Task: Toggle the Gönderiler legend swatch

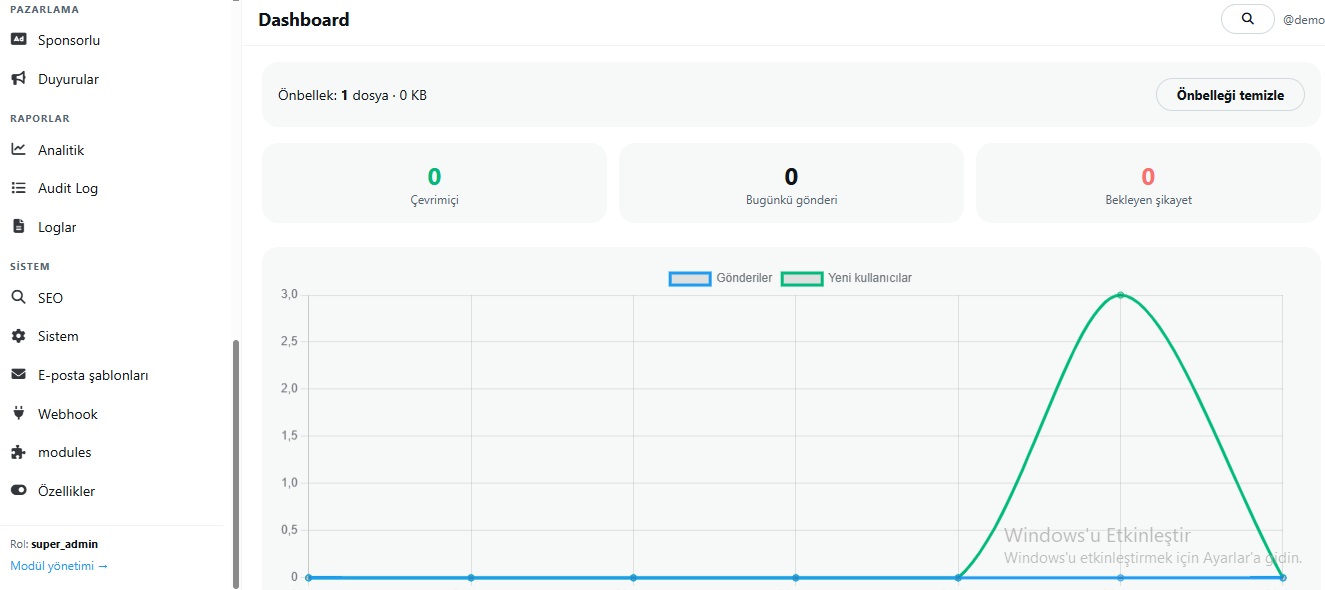Action: tap(689, 278)
